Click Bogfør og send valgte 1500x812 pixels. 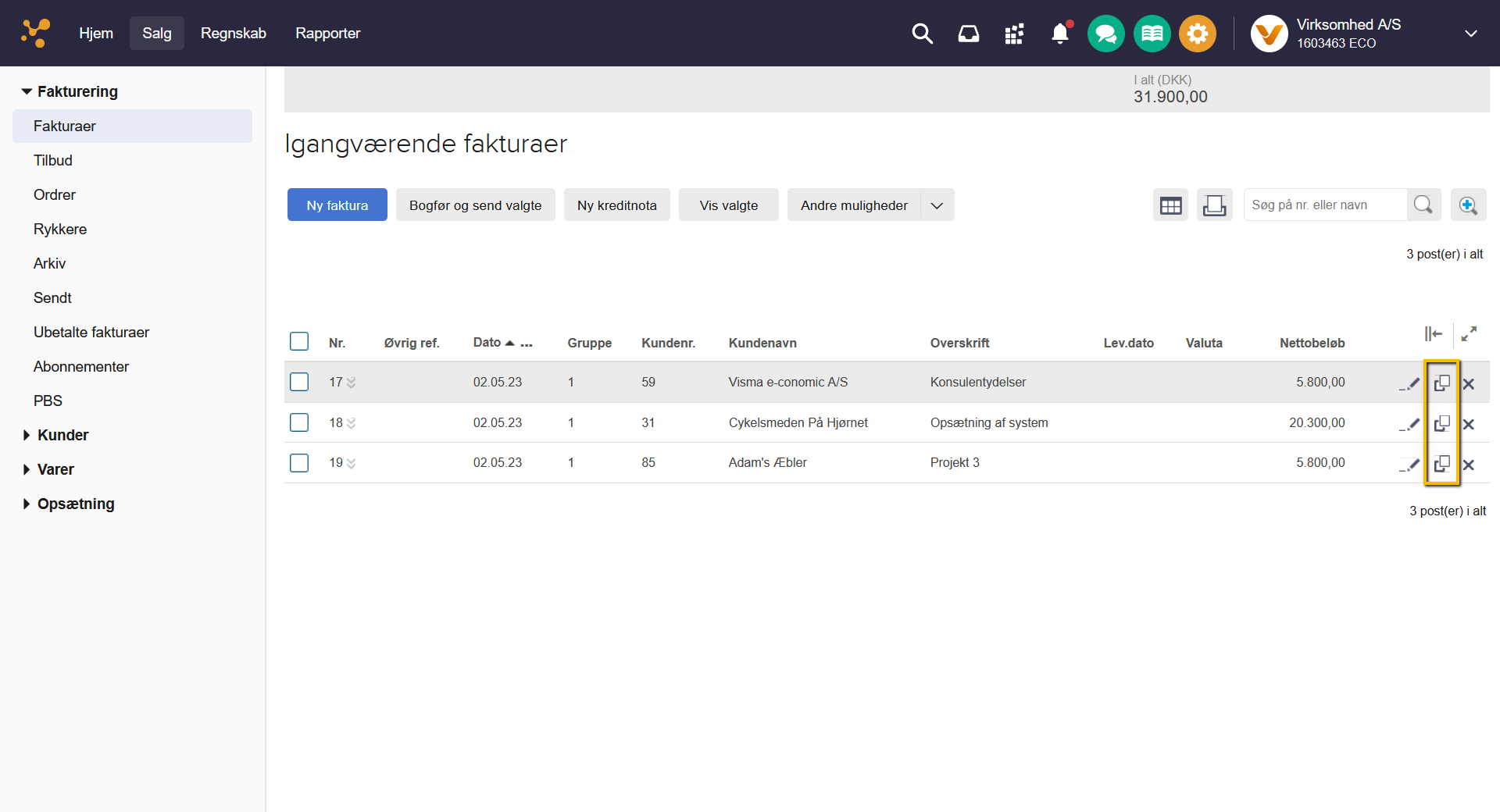coord(475,205)
